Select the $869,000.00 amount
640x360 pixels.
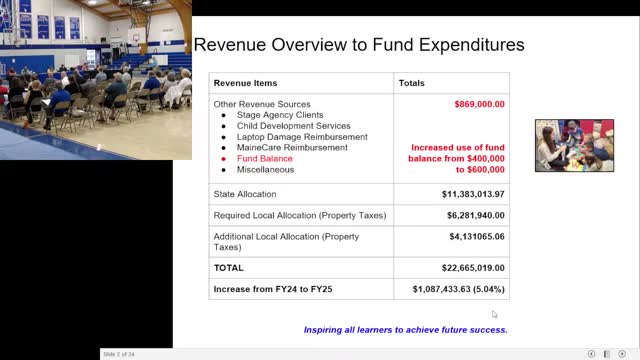click(480, 104)
